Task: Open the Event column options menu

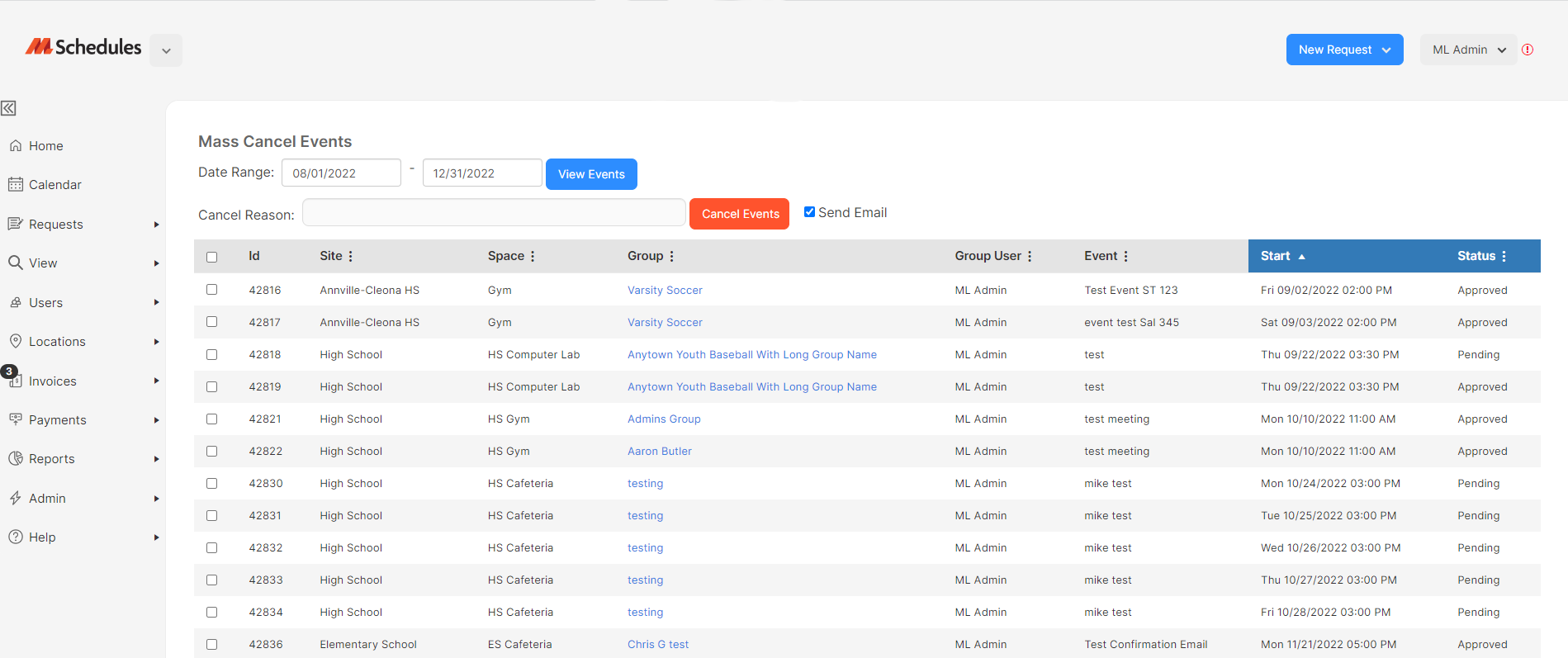Action: (x=1126, y=256)
